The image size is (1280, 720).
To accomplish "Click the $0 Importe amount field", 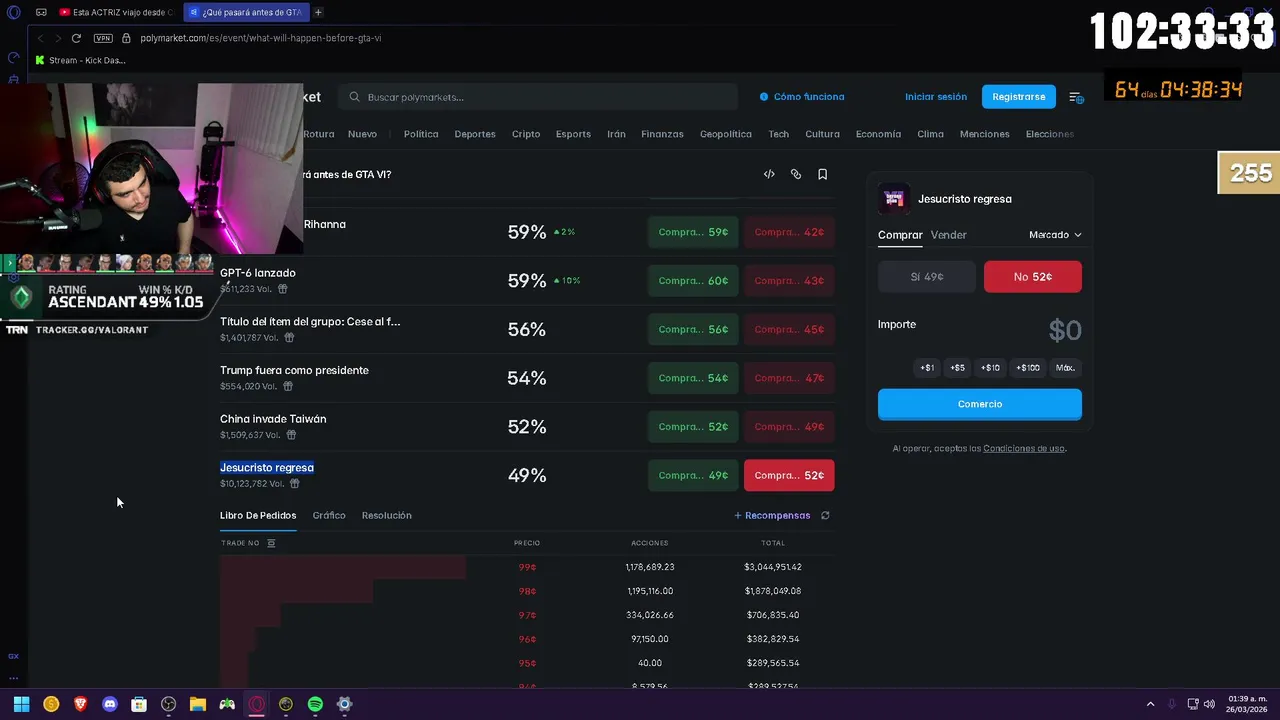I will (1065, 330).
